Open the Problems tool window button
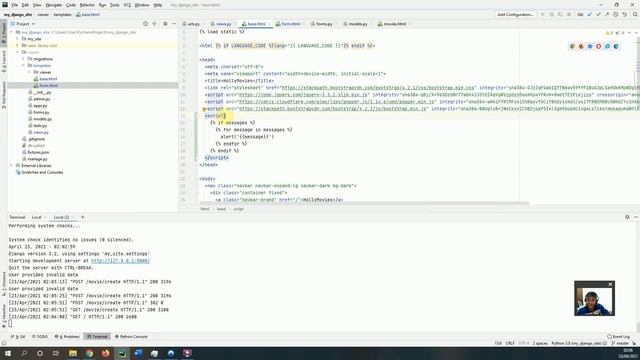Viewport: 640px width, 360px height. click(67, 337)
